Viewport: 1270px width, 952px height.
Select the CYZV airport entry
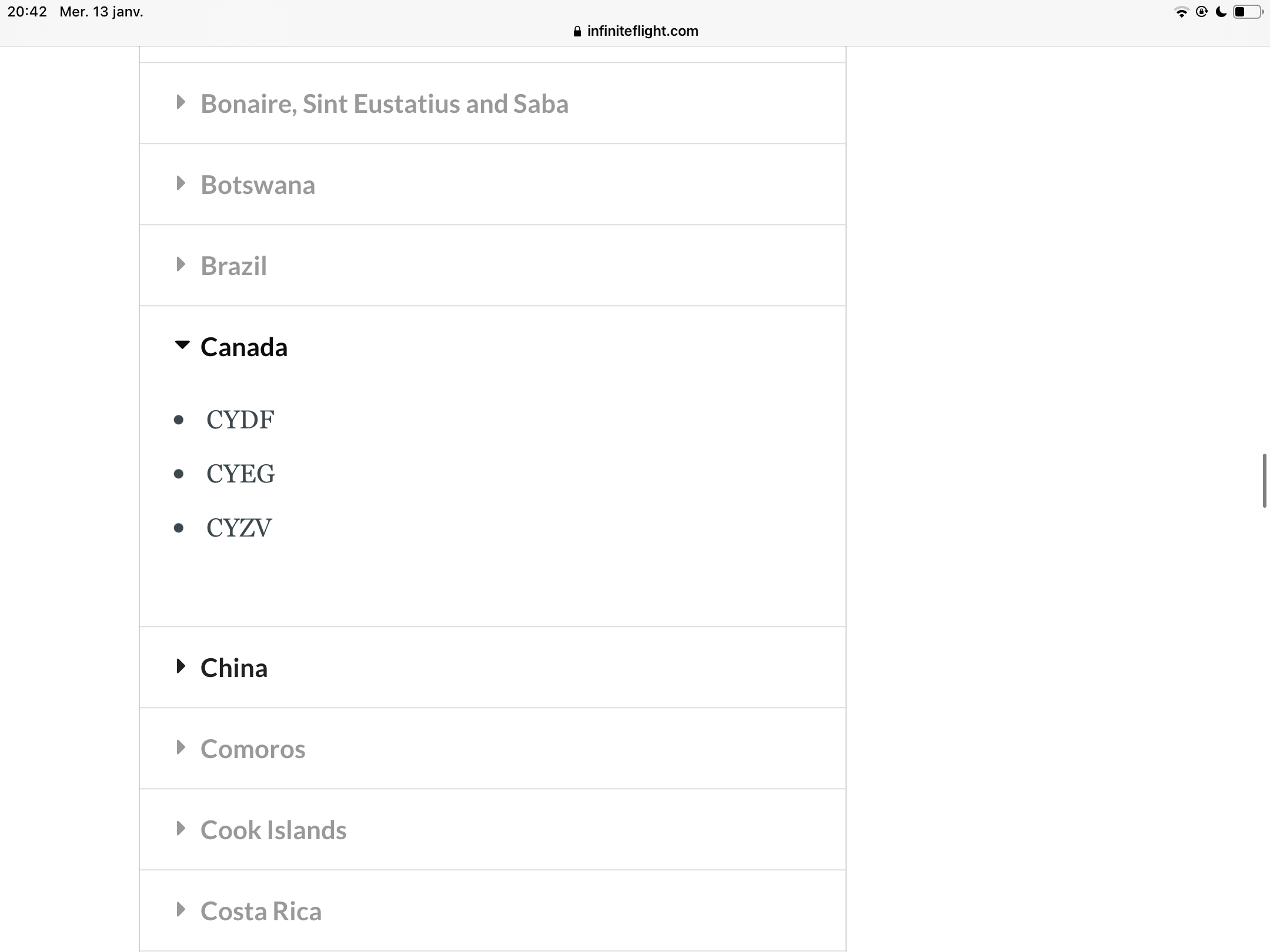pyautogui.click(x=239, y=528)
